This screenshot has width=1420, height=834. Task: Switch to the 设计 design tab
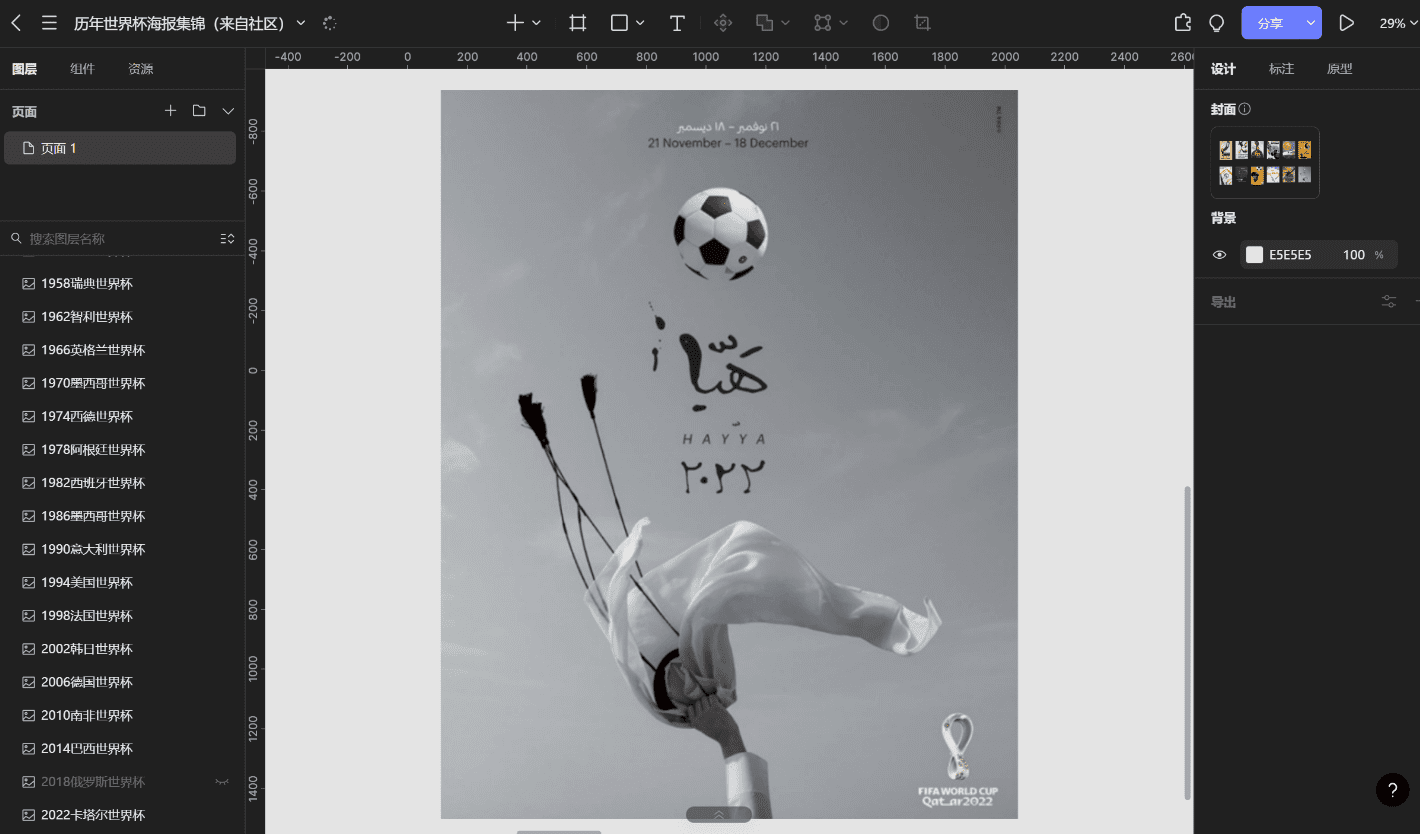1223,69
